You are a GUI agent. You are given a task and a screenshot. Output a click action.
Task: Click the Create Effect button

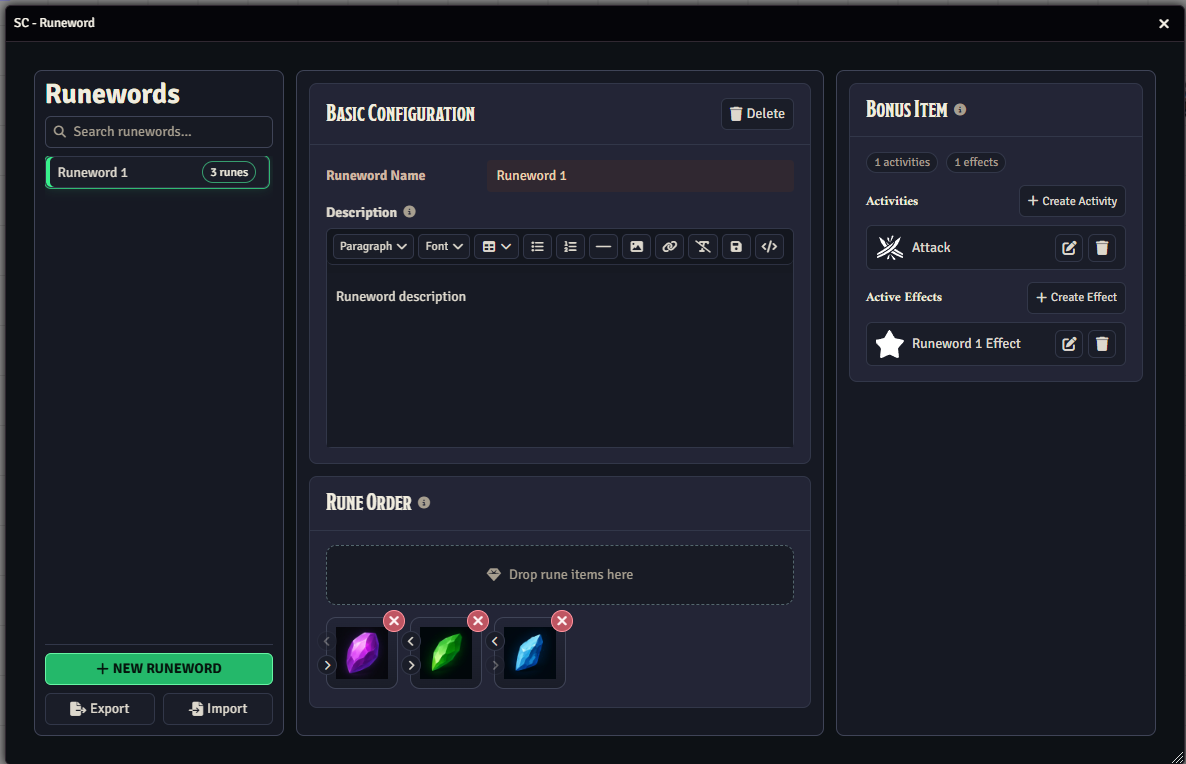[x=1076, y=297]
